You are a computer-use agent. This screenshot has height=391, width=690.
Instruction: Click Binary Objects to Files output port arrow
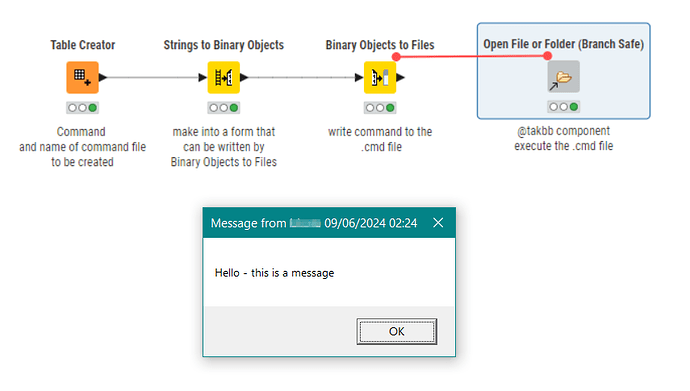pyautogui.click(x=400, y=77)
